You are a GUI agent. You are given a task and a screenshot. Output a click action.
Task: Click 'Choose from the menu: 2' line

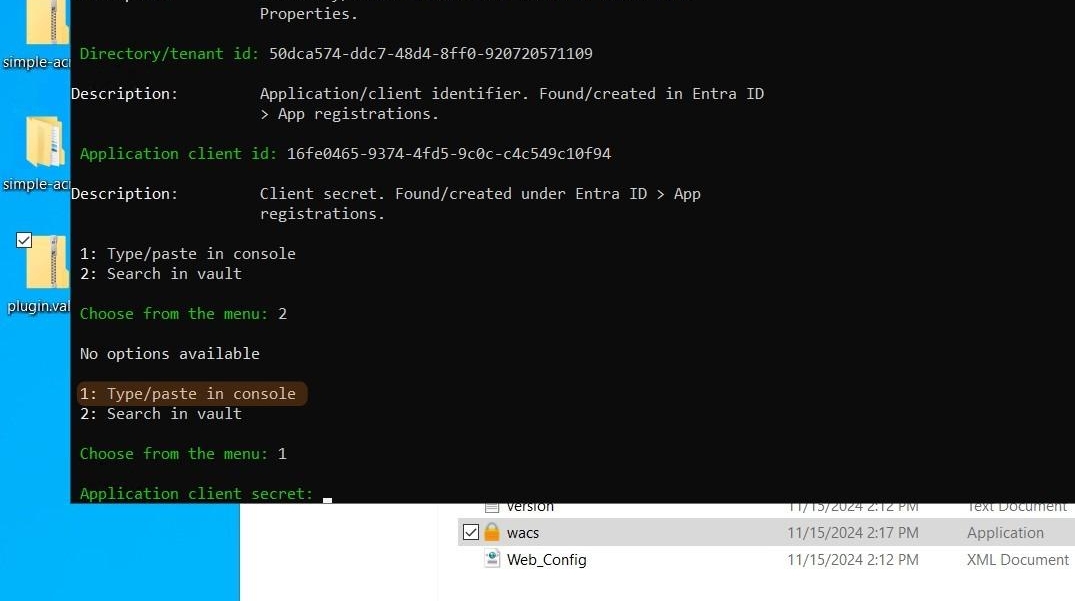pos(183,314)
